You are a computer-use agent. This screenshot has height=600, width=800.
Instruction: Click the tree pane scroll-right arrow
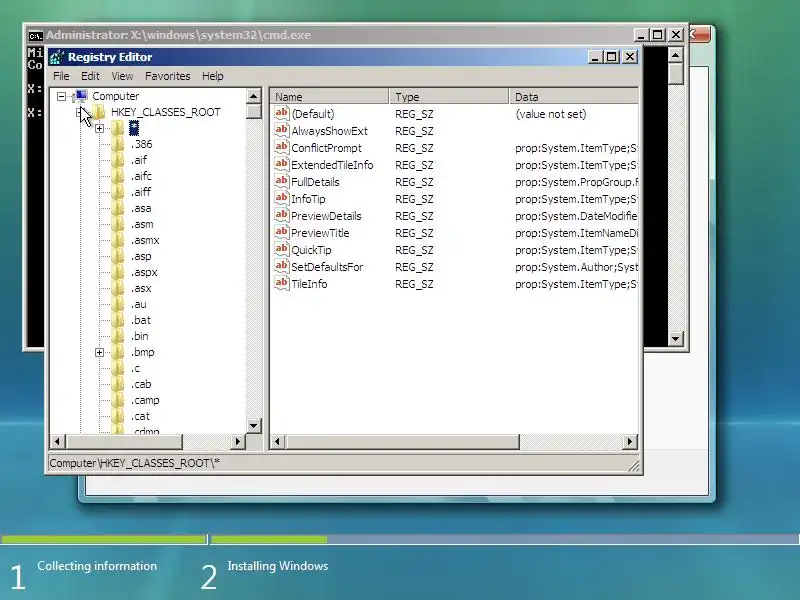coord(237,441)
